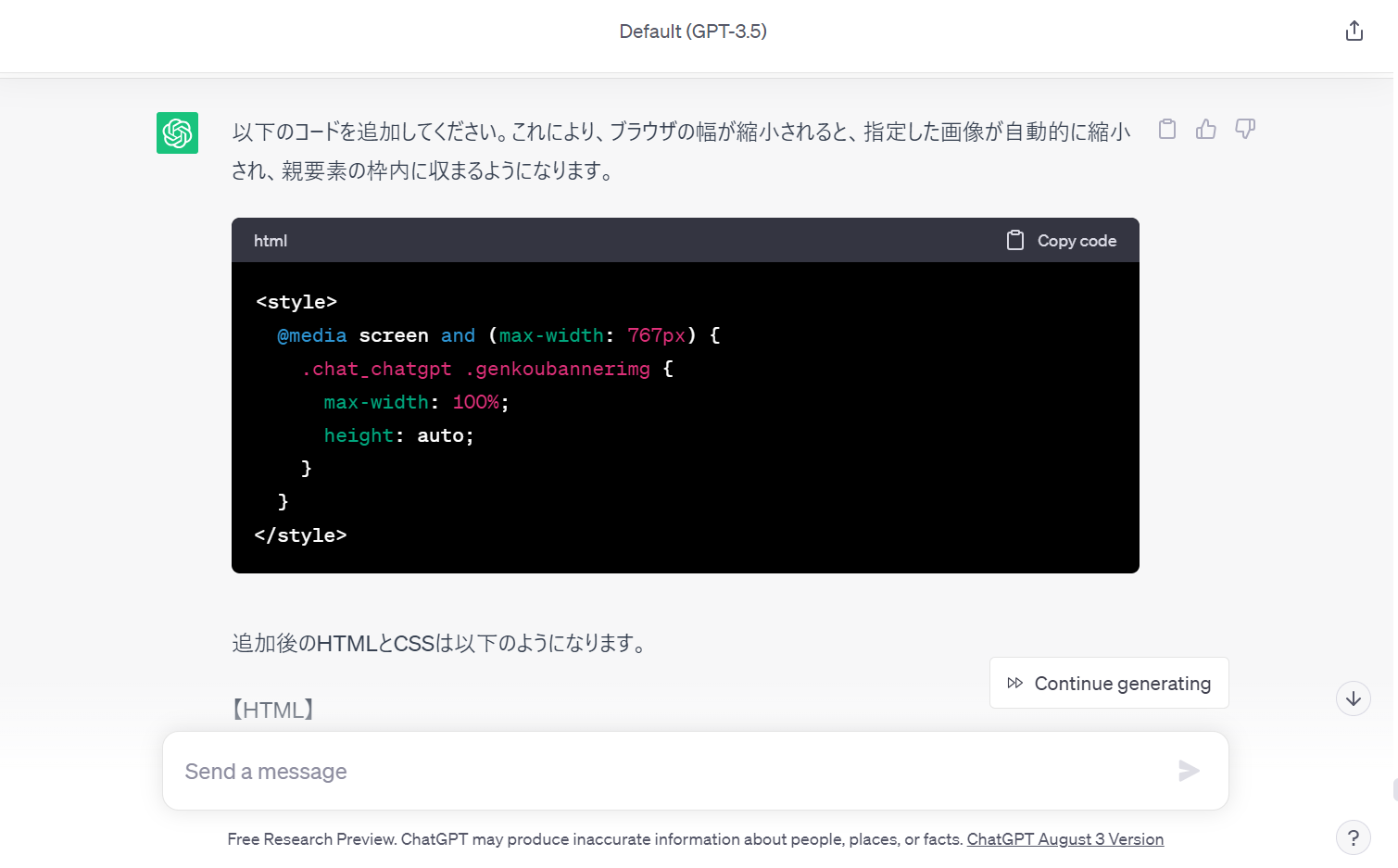Screen dimensions: 1398x868
Task: Click the html language label
Action: click(x=271, y=241)
